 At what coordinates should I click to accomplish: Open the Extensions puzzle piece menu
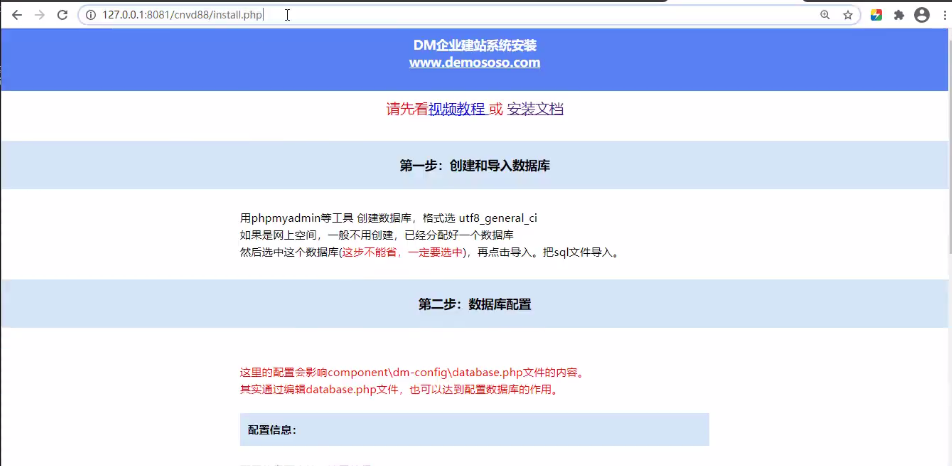pos(899,15)
